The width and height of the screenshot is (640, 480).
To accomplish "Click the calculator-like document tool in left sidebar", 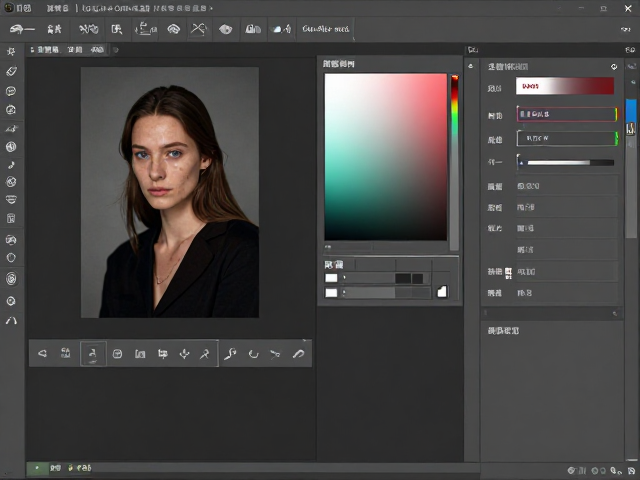I will coord(11,218).
